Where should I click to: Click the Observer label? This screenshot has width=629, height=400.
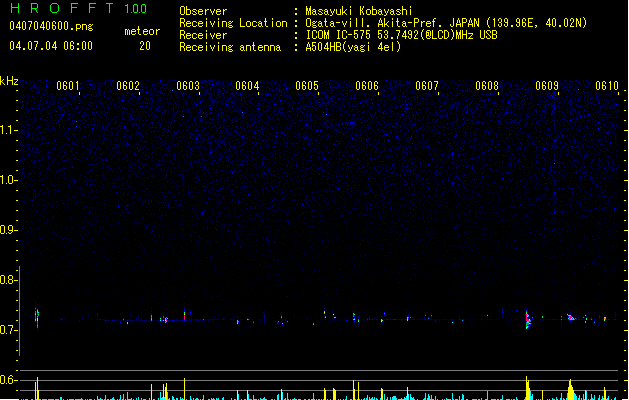click(203, 11)
